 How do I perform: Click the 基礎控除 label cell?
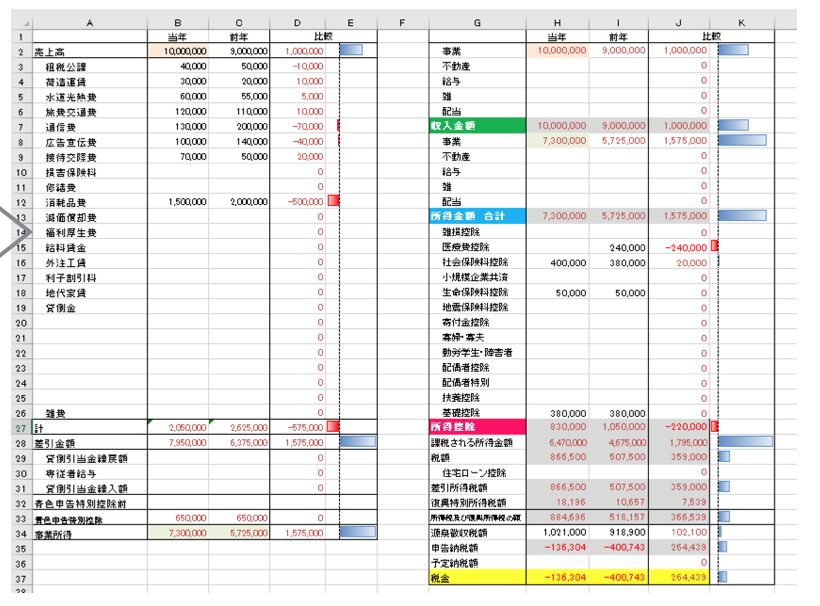point(477,413)
